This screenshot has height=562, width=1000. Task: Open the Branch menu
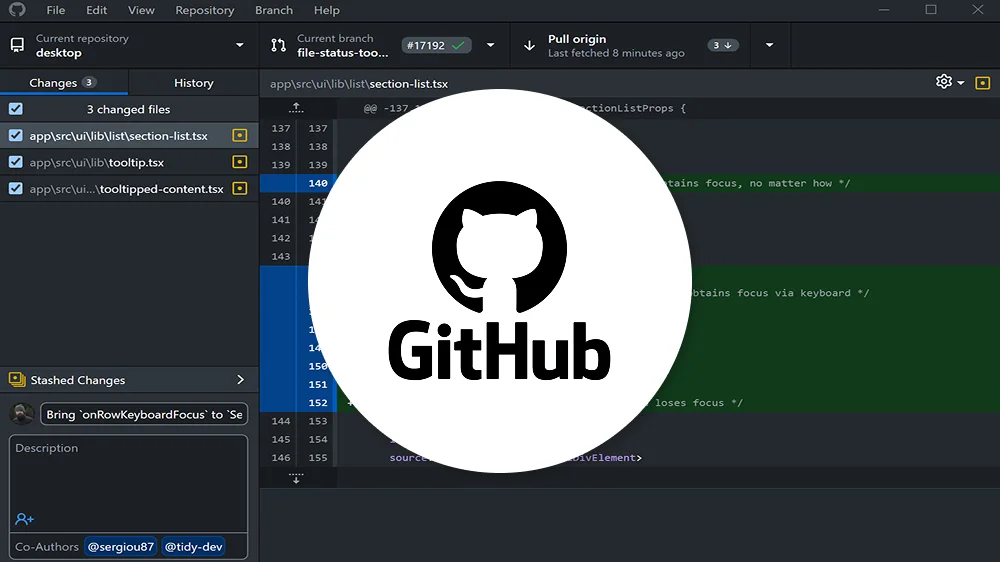click(274, 10)
